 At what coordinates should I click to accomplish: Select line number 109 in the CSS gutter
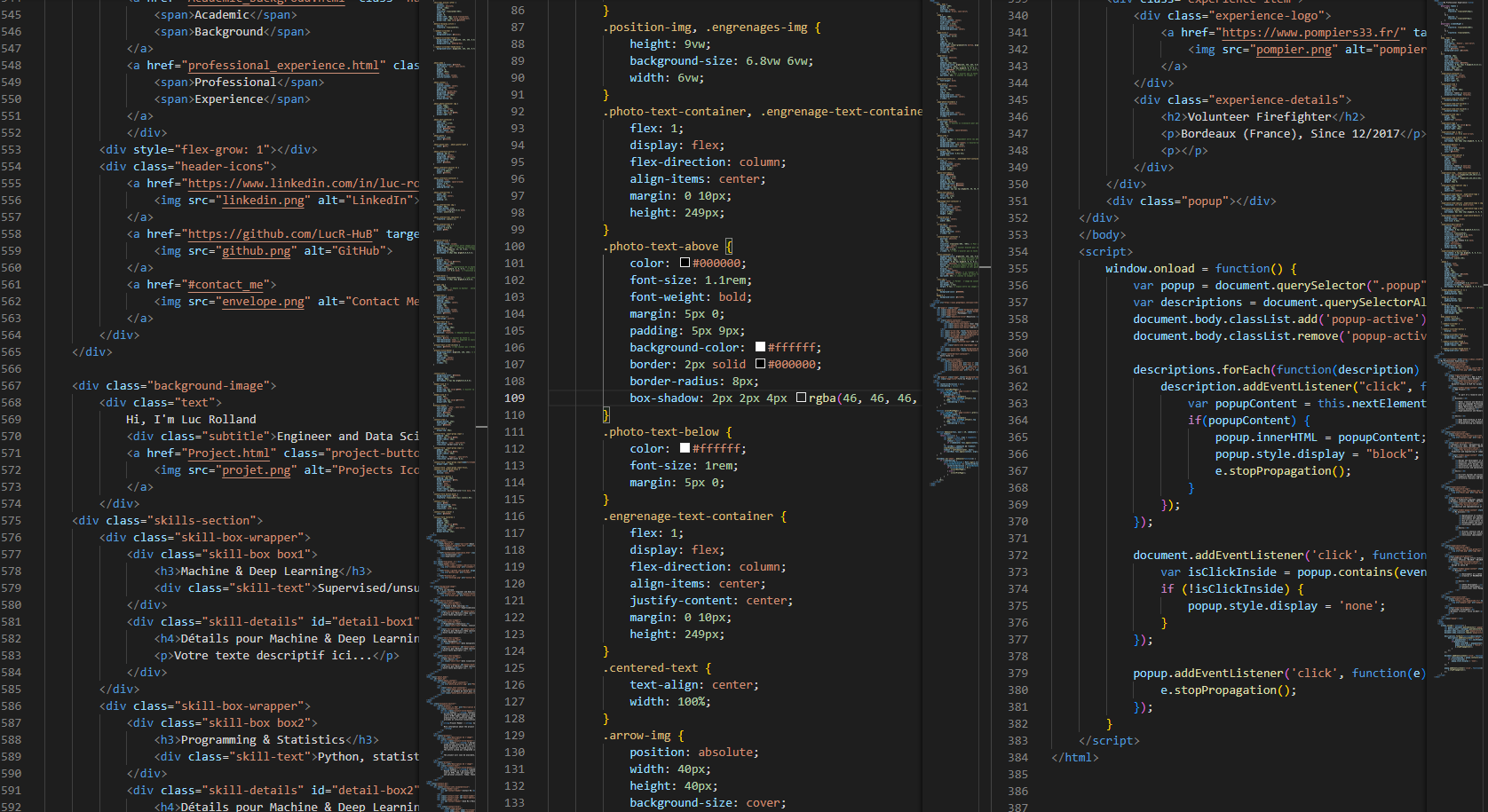(514, 398)
